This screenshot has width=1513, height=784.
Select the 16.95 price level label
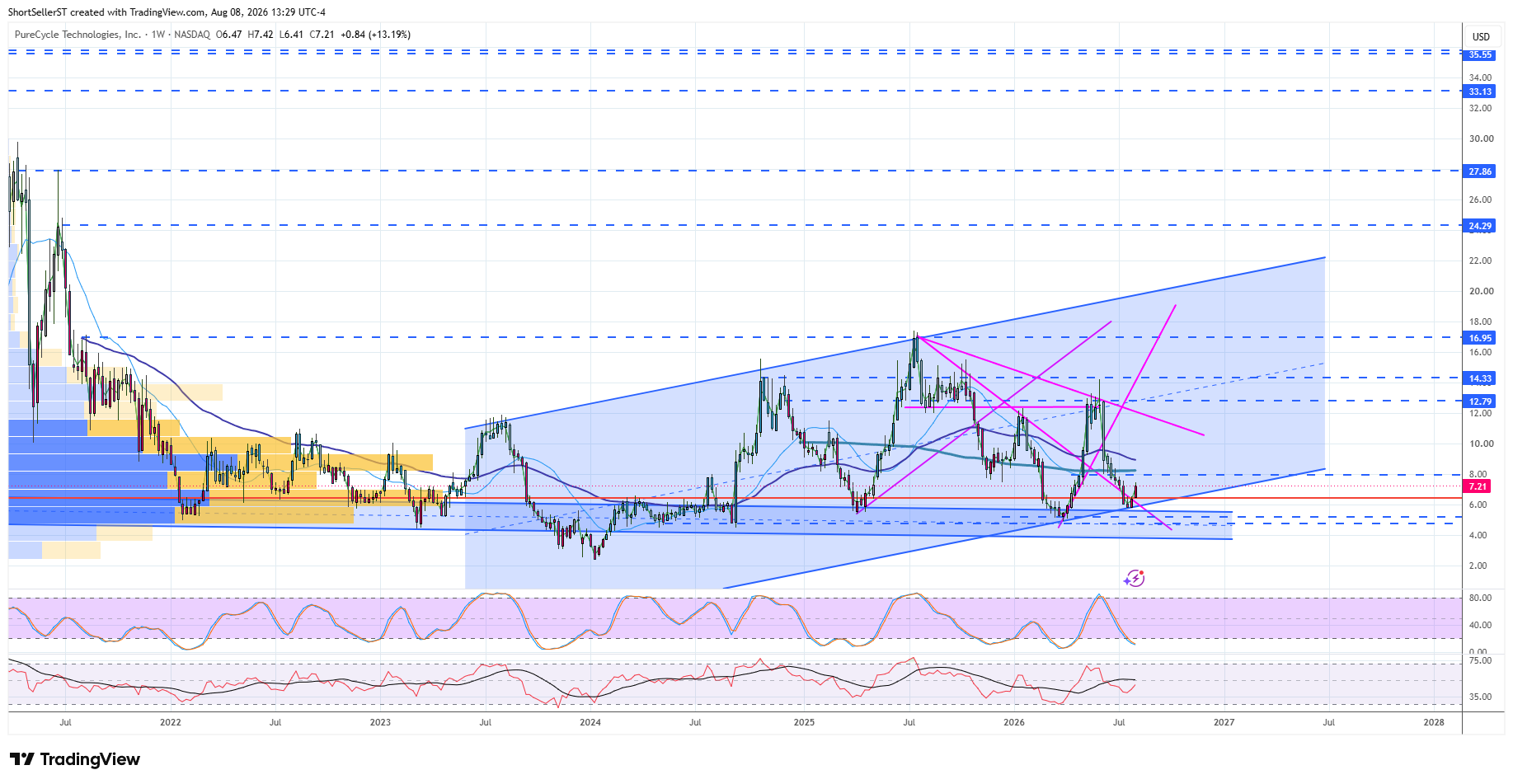tap(1480, 338)
